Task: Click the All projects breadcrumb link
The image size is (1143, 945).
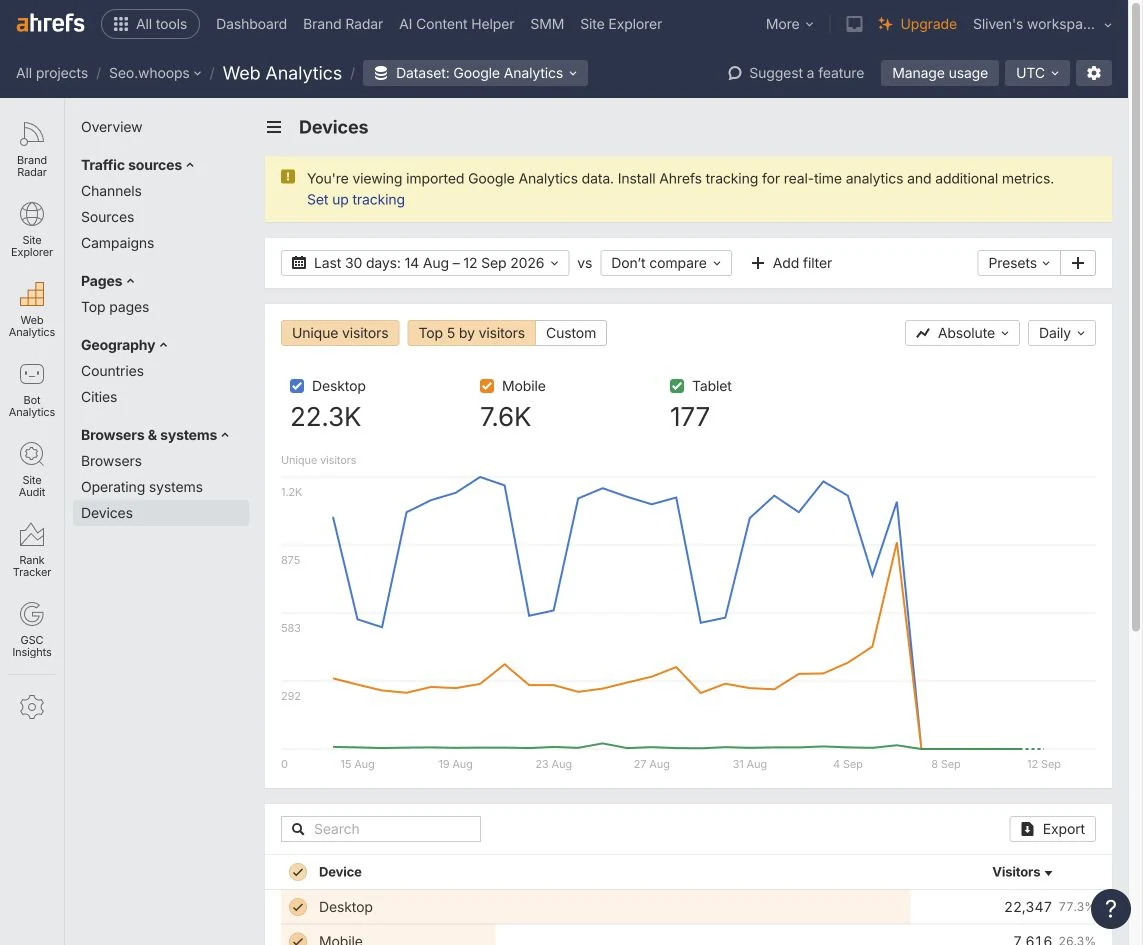Action: (52, 73)
